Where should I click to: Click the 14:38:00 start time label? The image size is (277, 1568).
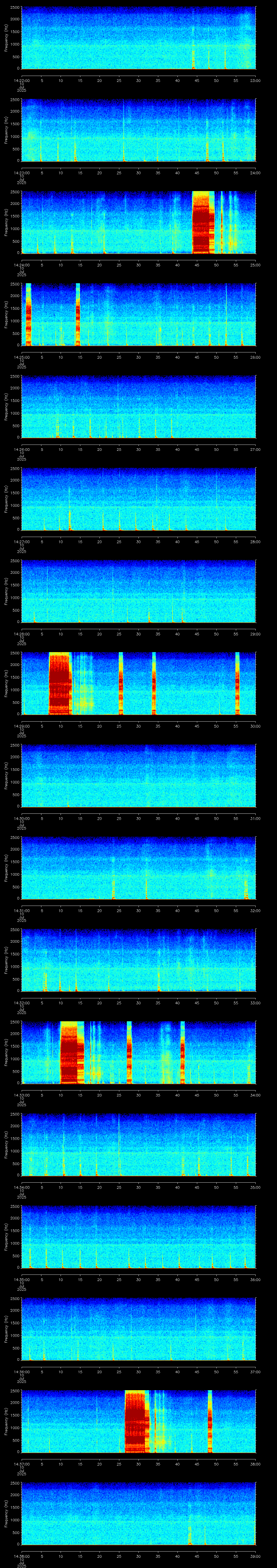tap(21, 1556)
